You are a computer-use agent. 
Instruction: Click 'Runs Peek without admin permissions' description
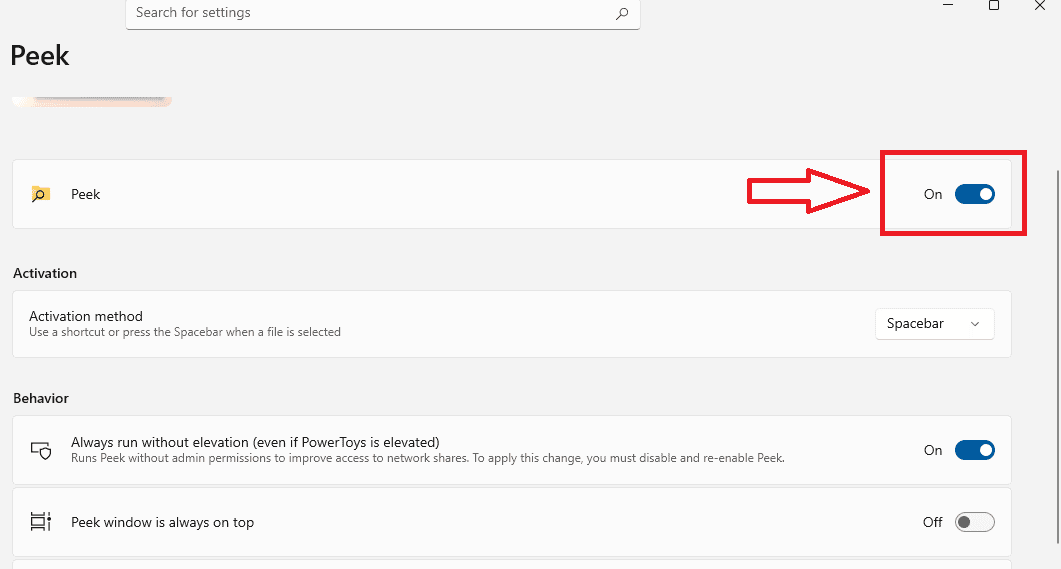click(x=428, y=458)
